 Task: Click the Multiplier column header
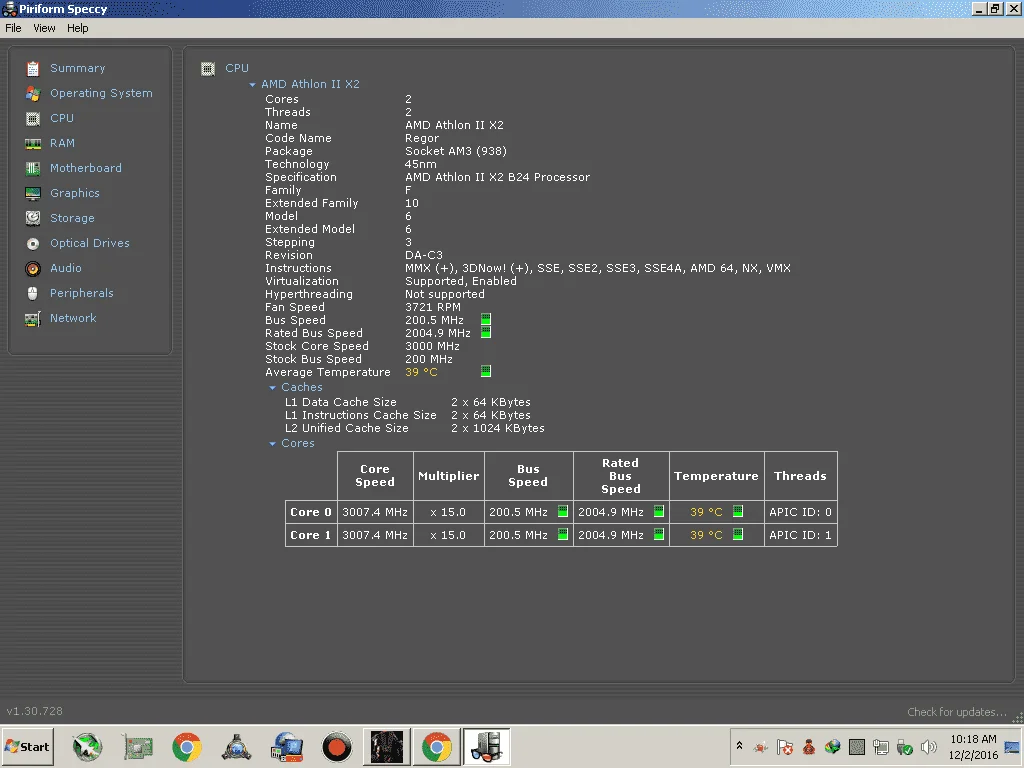click(449, 476)
